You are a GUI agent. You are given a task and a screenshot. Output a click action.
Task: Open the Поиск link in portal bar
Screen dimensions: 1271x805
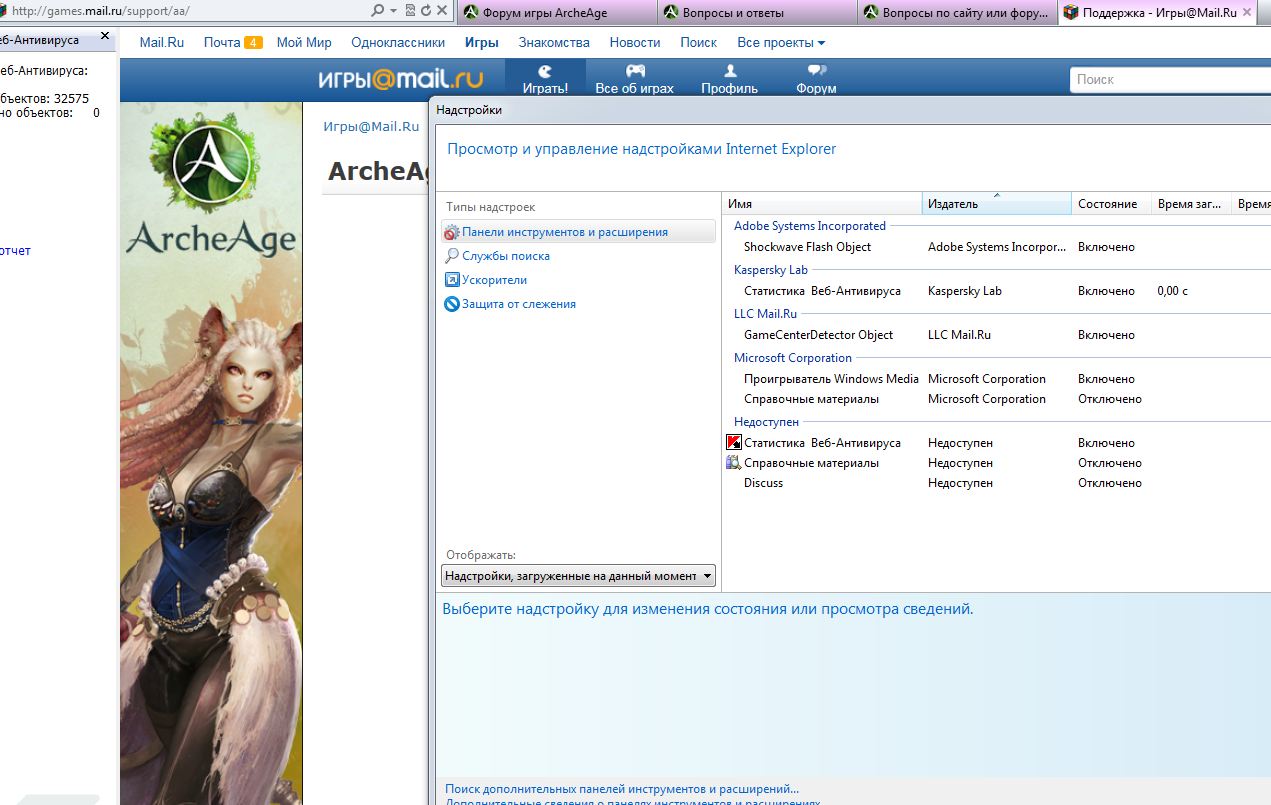[698, 43]
